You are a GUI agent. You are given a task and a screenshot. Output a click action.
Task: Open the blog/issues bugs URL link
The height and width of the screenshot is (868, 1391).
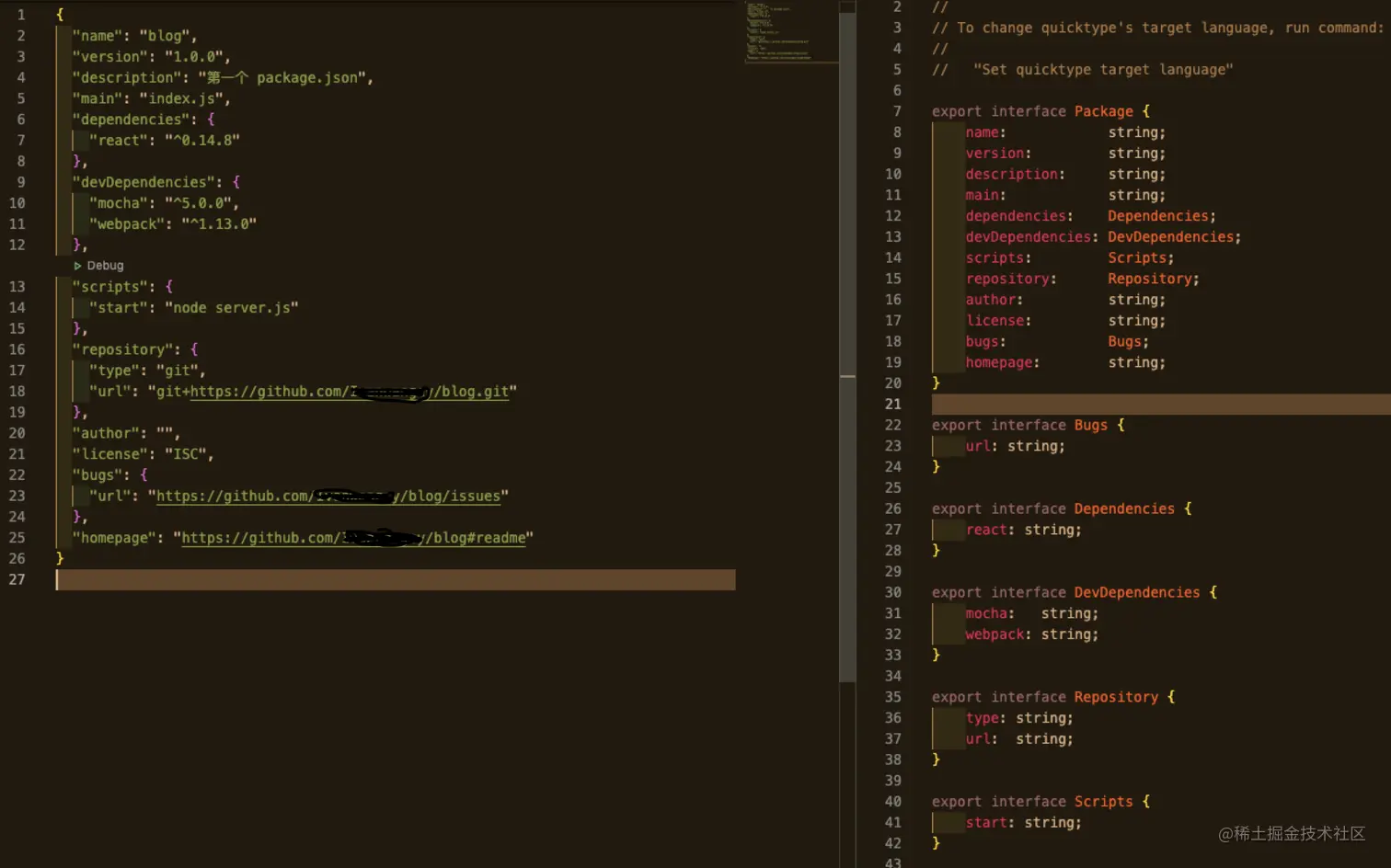[x=328, y=497]
